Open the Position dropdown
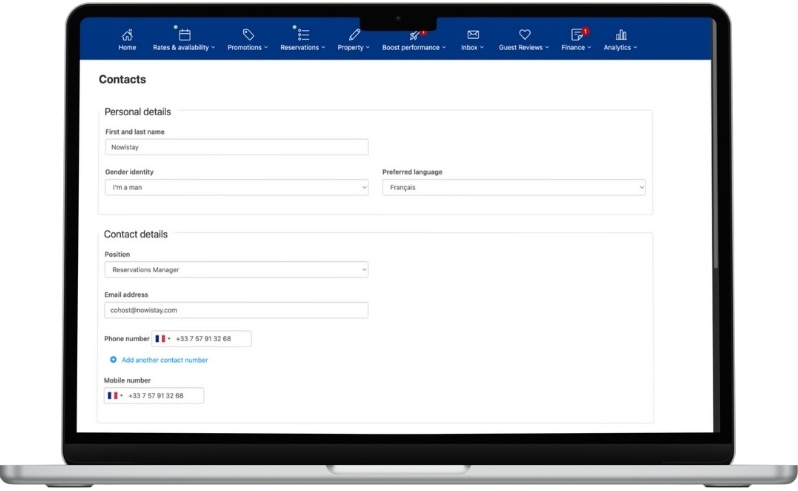This screenshot has width=798, height=491. point(237,270)
